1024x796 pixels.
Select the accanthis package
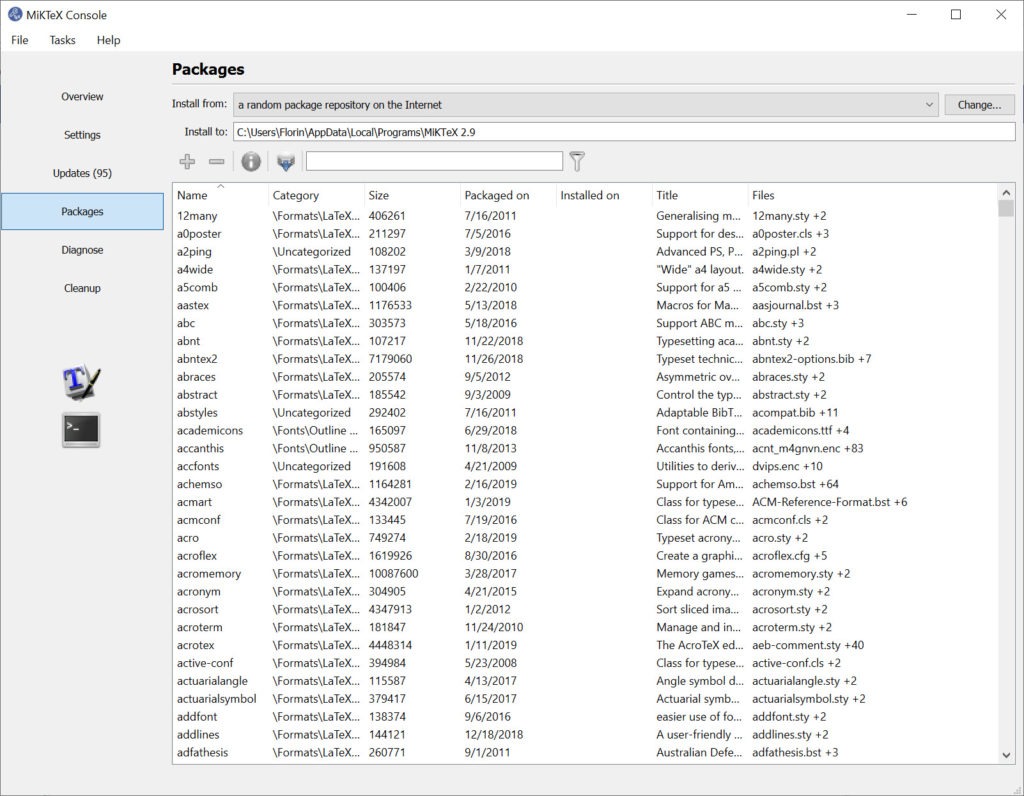pos(200,448)
